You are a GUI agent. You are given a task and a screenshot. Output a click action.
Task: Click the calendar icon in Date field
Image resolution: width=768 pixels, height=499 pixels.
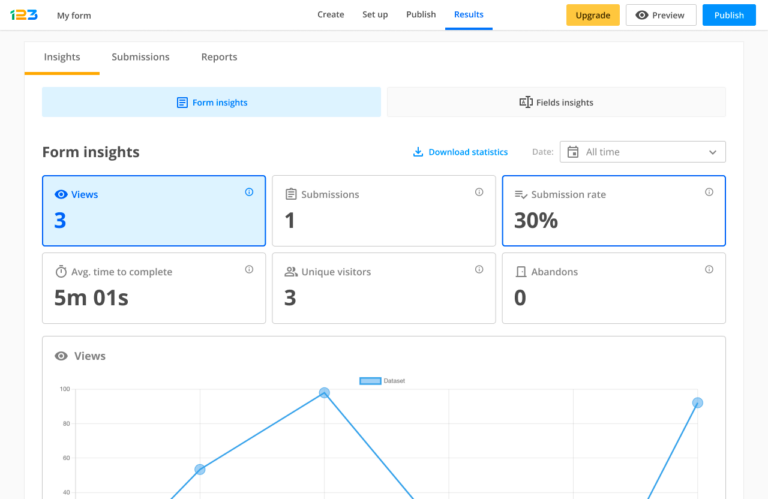click(573, 152)
